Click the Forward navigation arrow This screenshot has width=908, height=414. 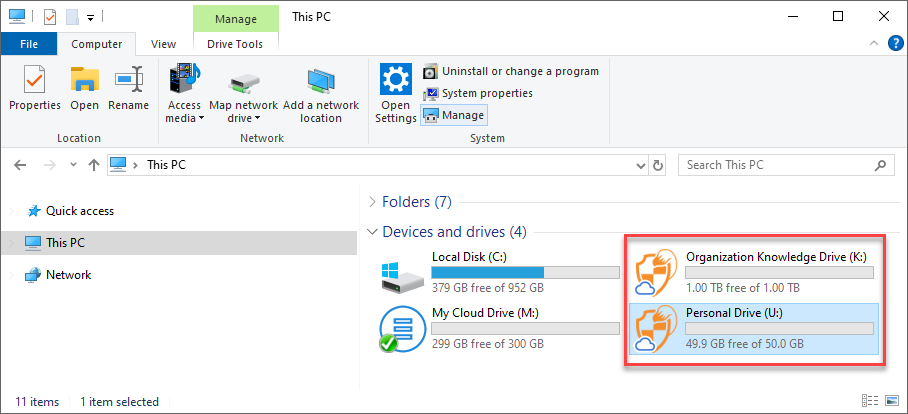(x=50, y=165)
